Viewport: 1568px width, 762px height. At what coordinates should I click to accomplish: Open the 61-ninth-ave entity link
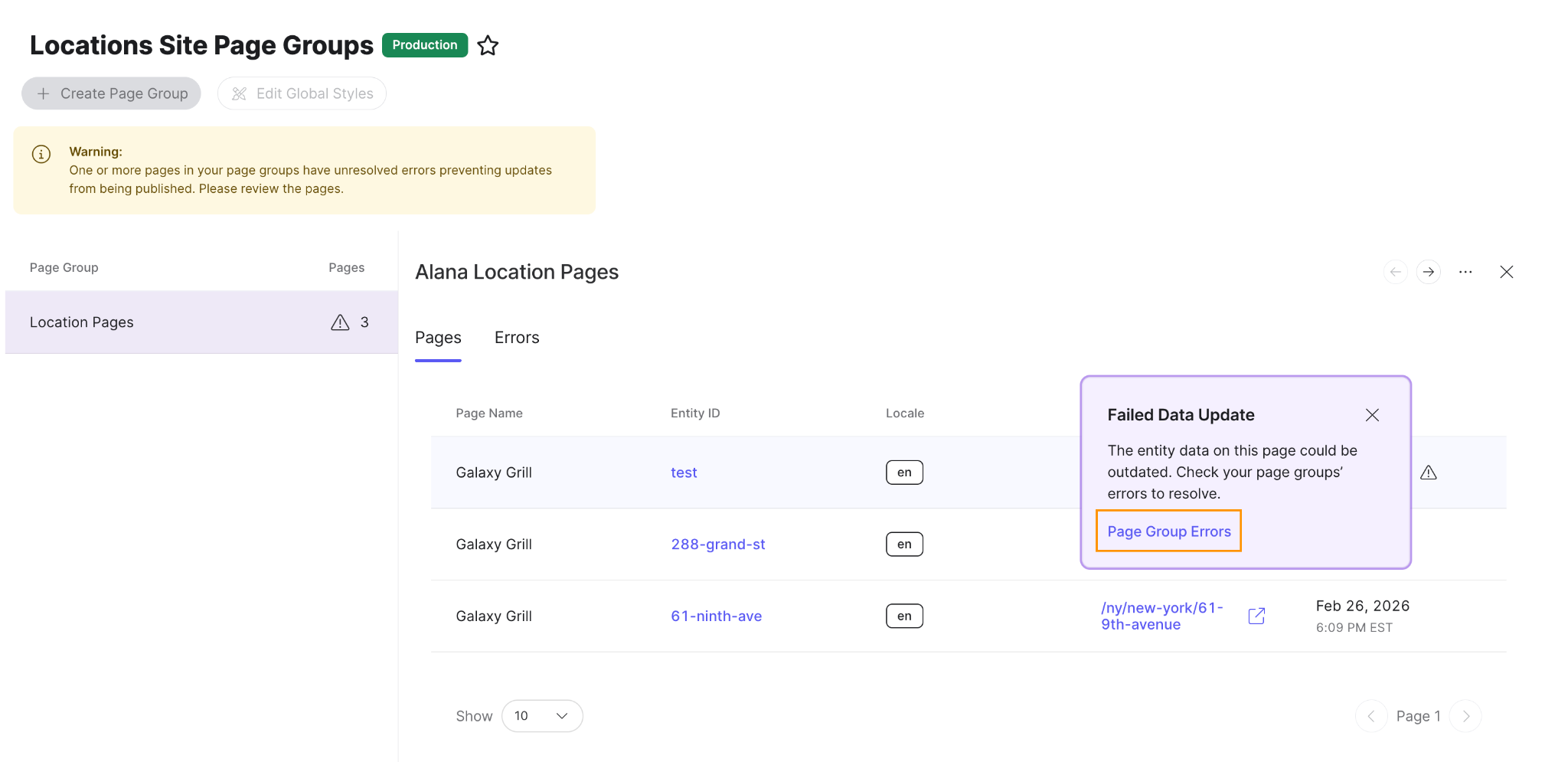click(716, 616)
